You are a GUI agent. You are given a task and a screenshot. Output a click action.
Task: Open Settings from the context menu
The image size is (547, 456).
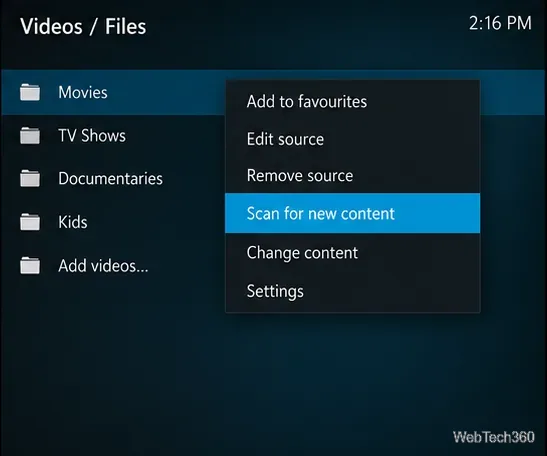pos(352,291)
